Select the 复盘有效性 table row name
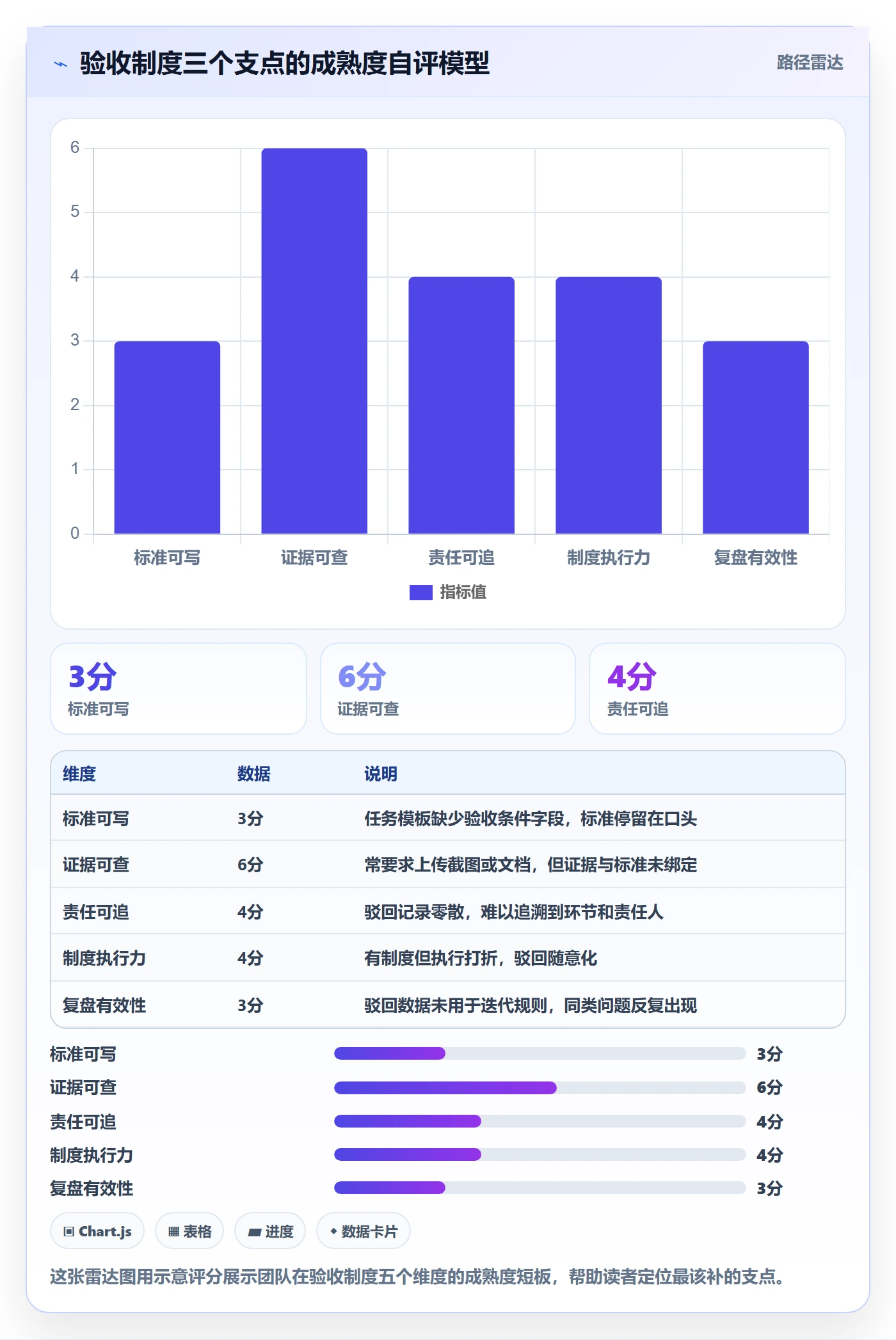 point(104,1005)
